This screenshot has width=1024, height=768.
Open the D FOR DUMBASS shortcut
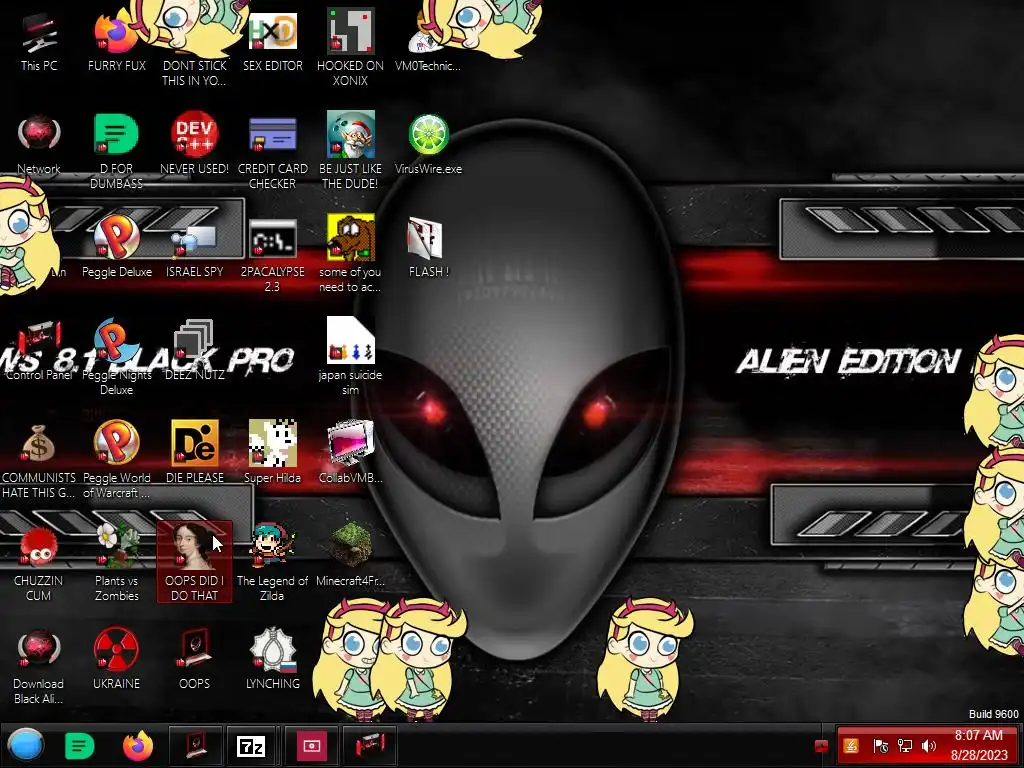(116, 152)
